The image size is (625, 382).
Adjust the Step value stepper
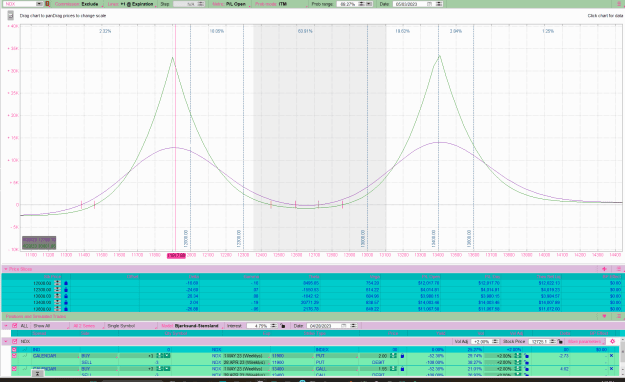point(201,4)
